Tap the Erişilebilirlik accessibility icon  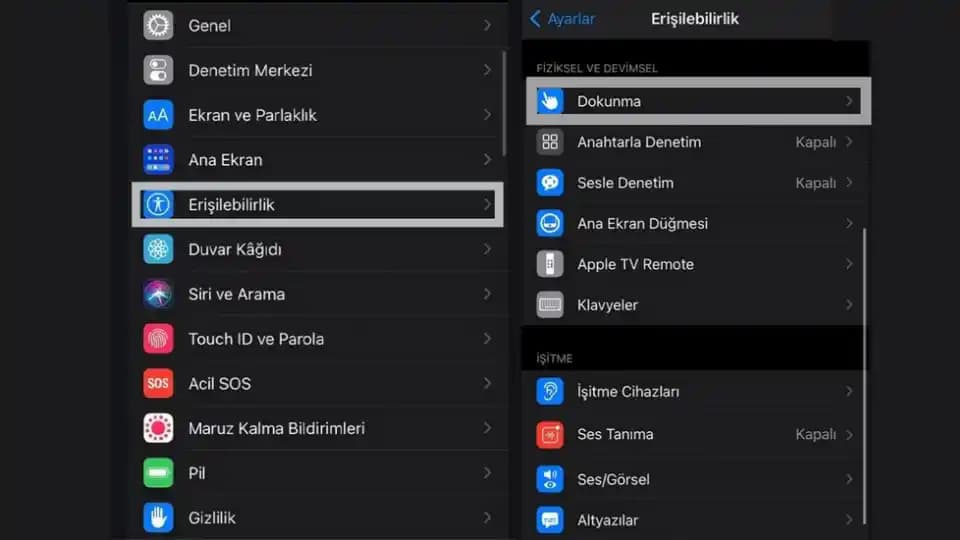point(158,204)
